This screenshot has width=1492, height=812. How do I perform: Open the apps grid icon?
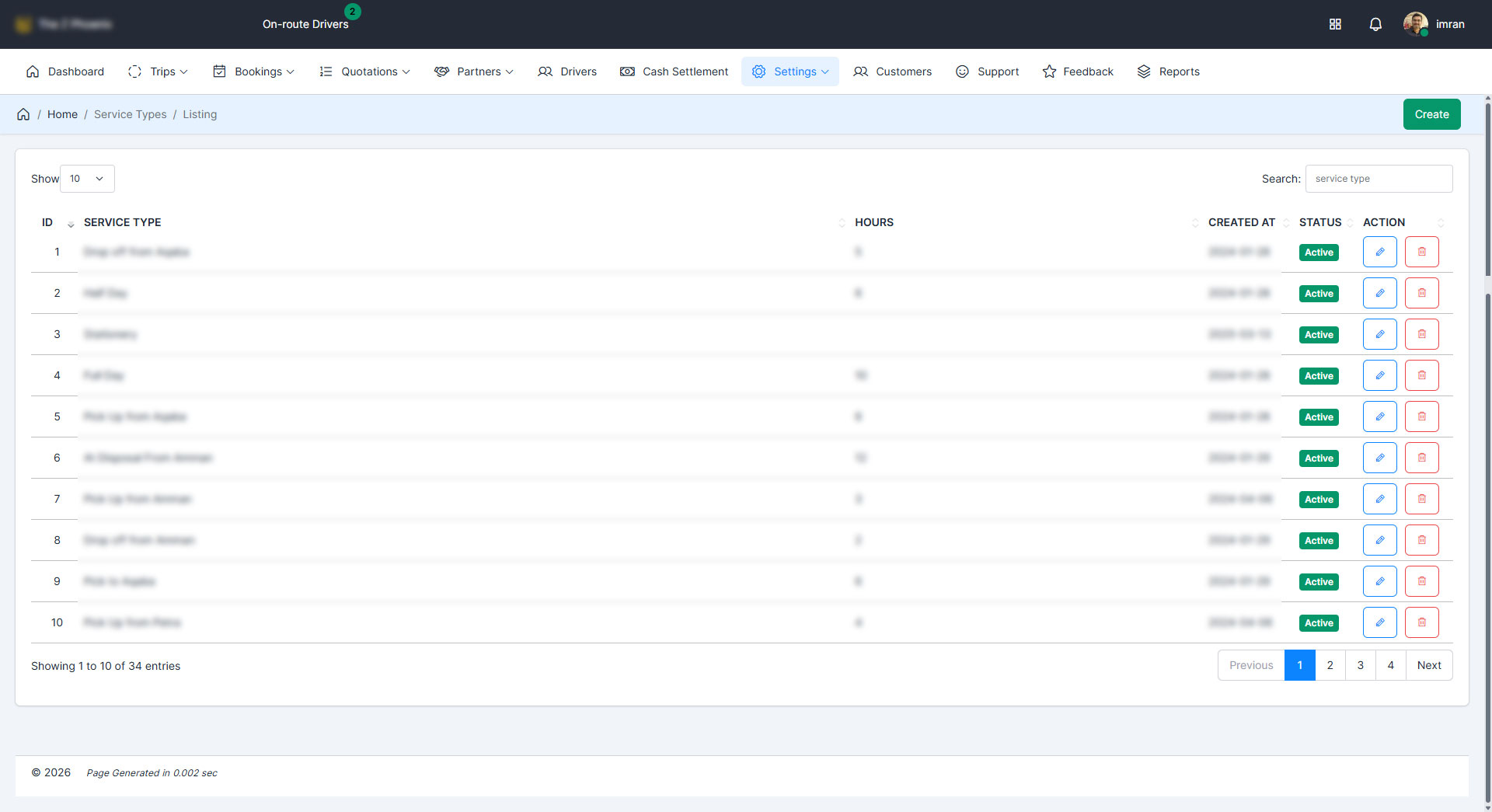[x=1335, y=24]
